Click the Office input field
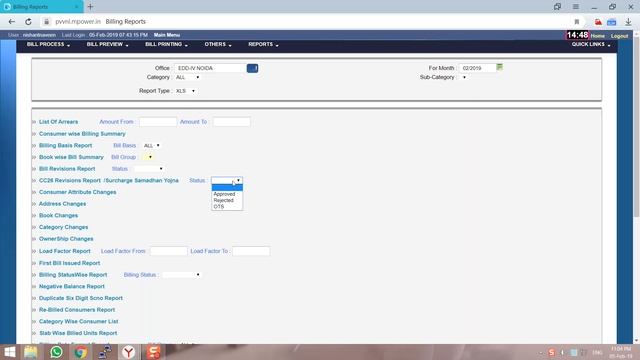640x360 pixels. click(211, 68)
